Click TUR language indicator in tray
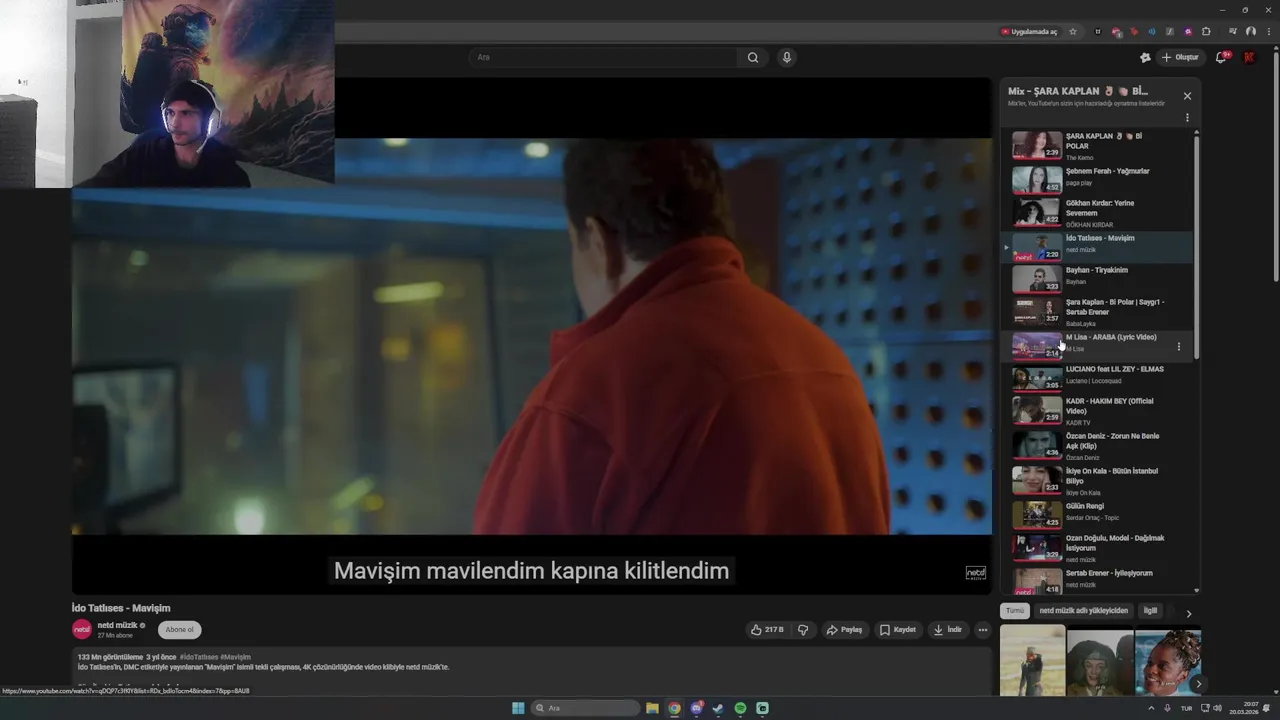Image resolution: width=1280 pixels, height=720 pixels. click(1187, 708)
